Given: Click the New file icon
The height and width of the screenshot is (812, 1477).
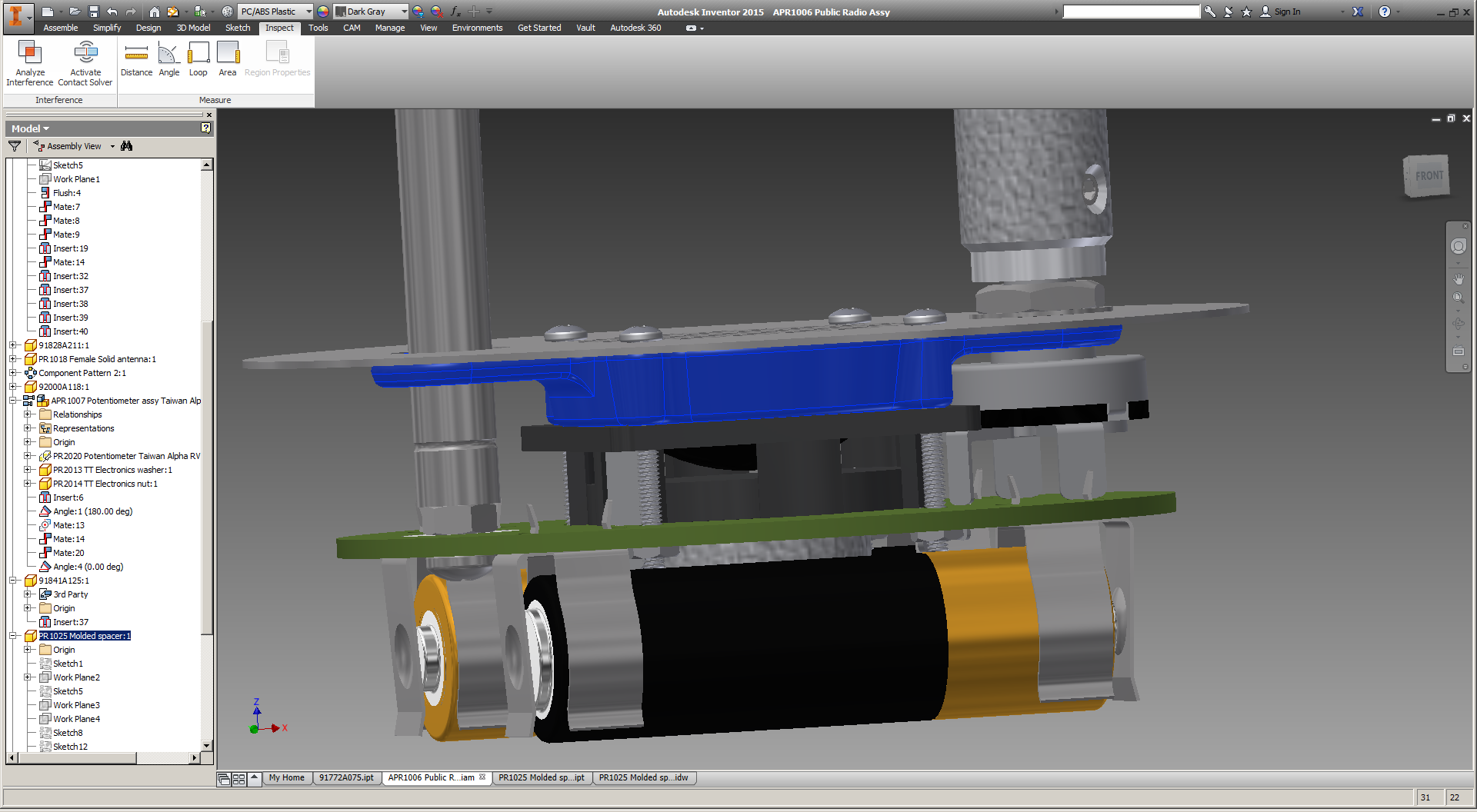Looking at the screenshot, I should (x=48, y=12).
